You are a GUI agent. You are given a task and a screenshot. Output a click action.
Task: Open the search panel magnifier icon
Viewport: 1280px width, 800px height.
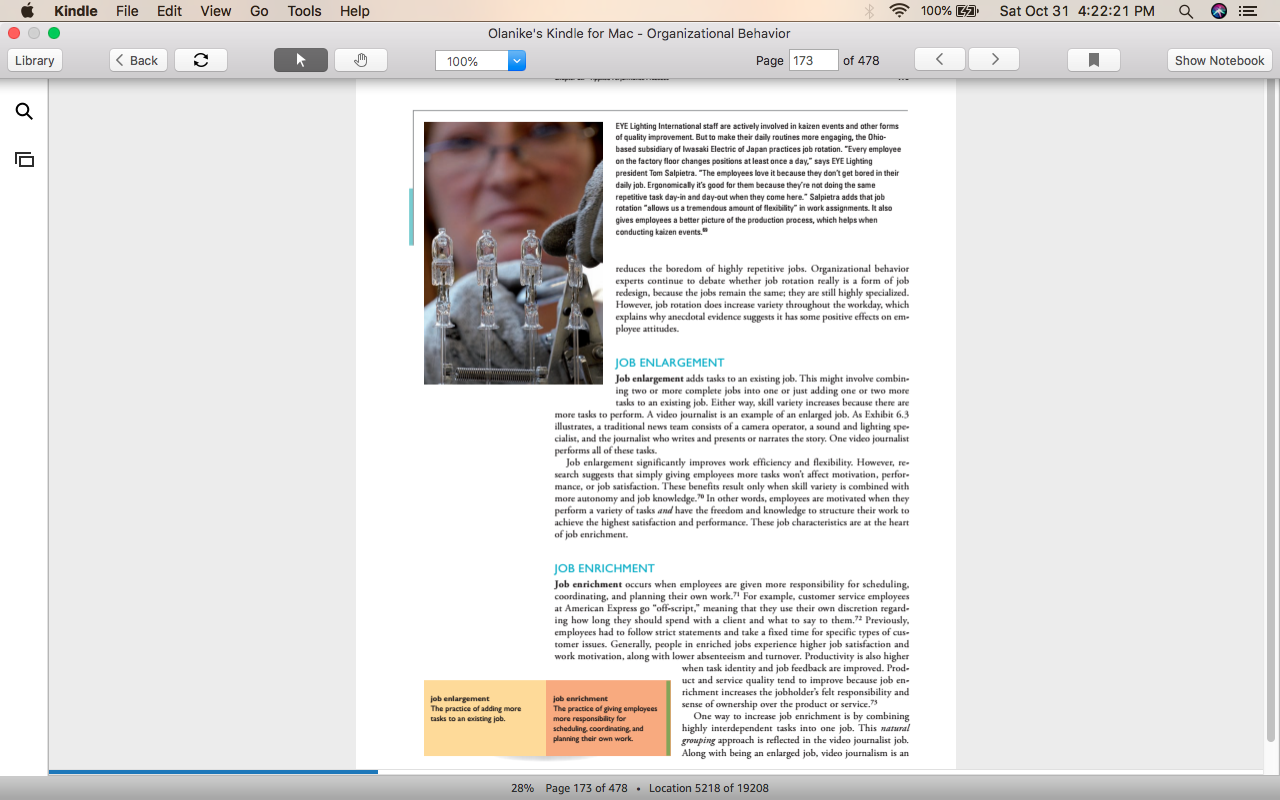[24, 112]
